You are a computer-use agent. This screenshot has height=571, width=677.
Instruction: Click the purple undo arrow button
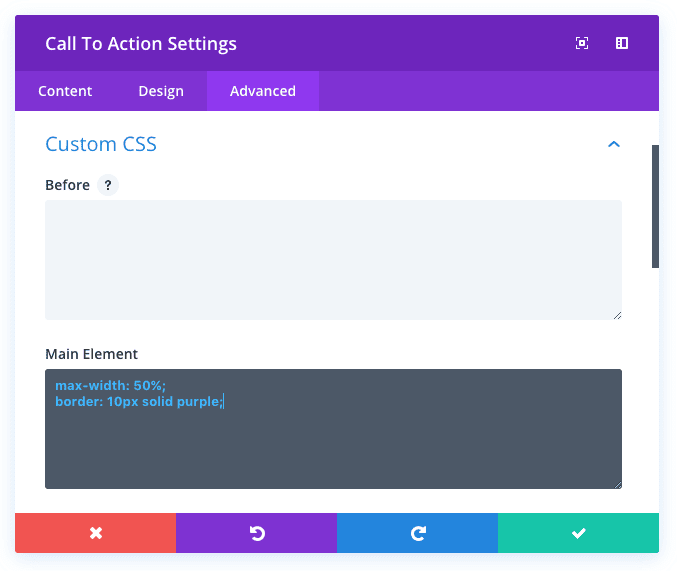point(257,533)
